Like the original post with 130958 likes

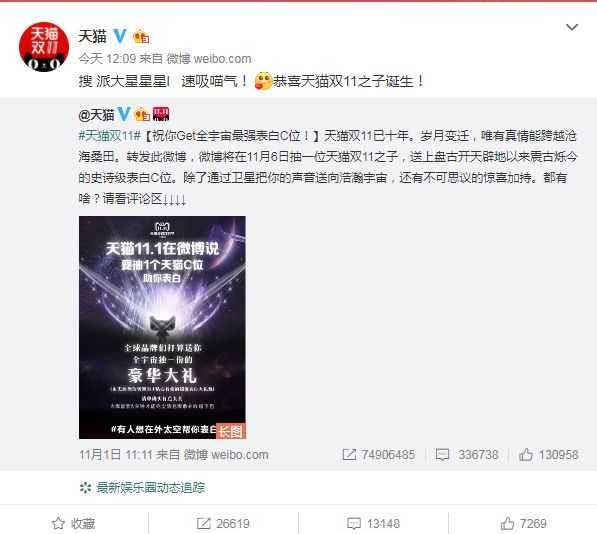coord(549,454)
